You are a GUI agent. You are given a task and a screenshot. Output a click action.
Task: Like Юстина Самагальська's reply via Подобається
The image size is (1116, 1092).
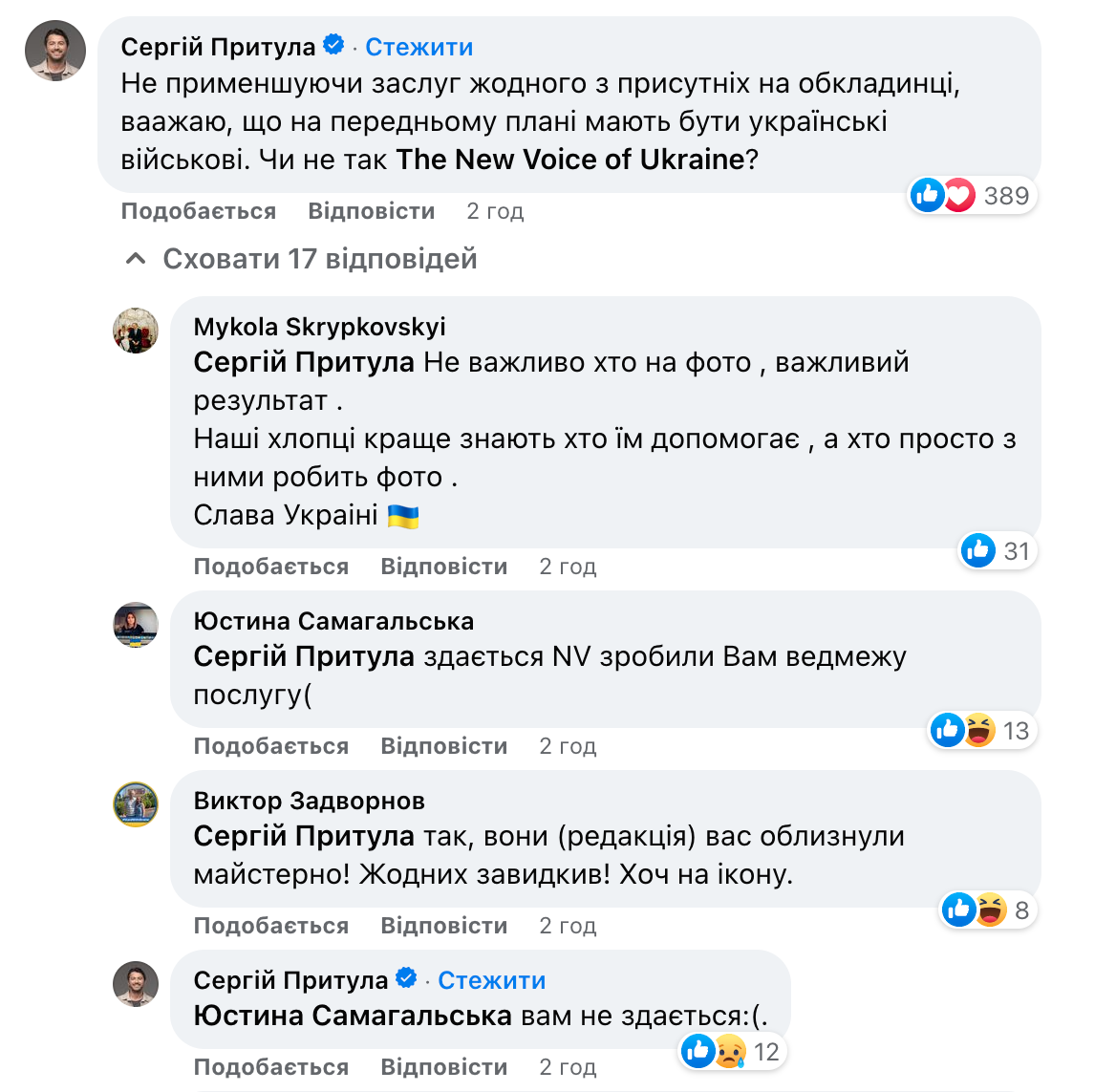point(270,746)
